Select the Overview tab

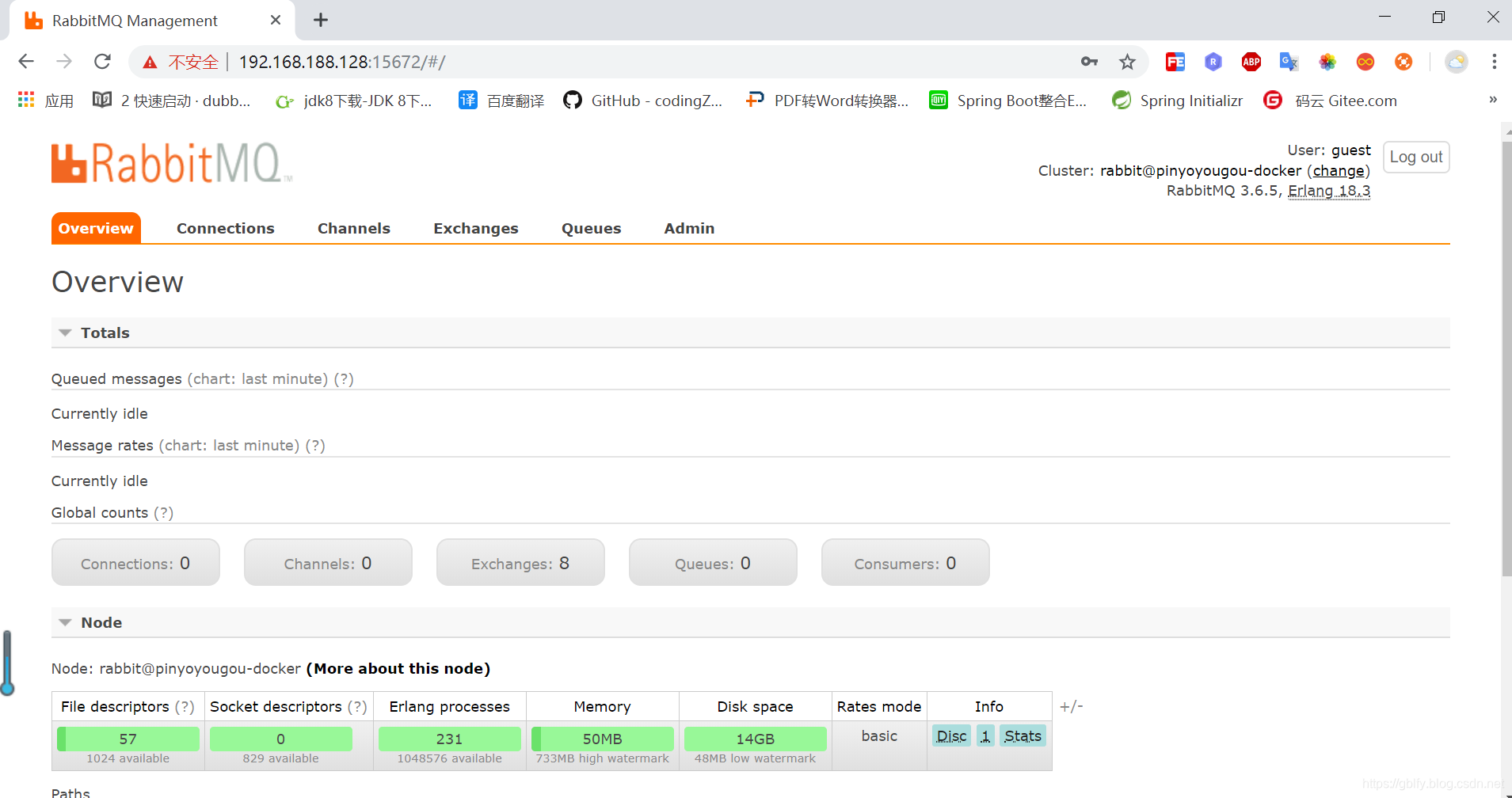pyautogui.click(x=96, y=228)
